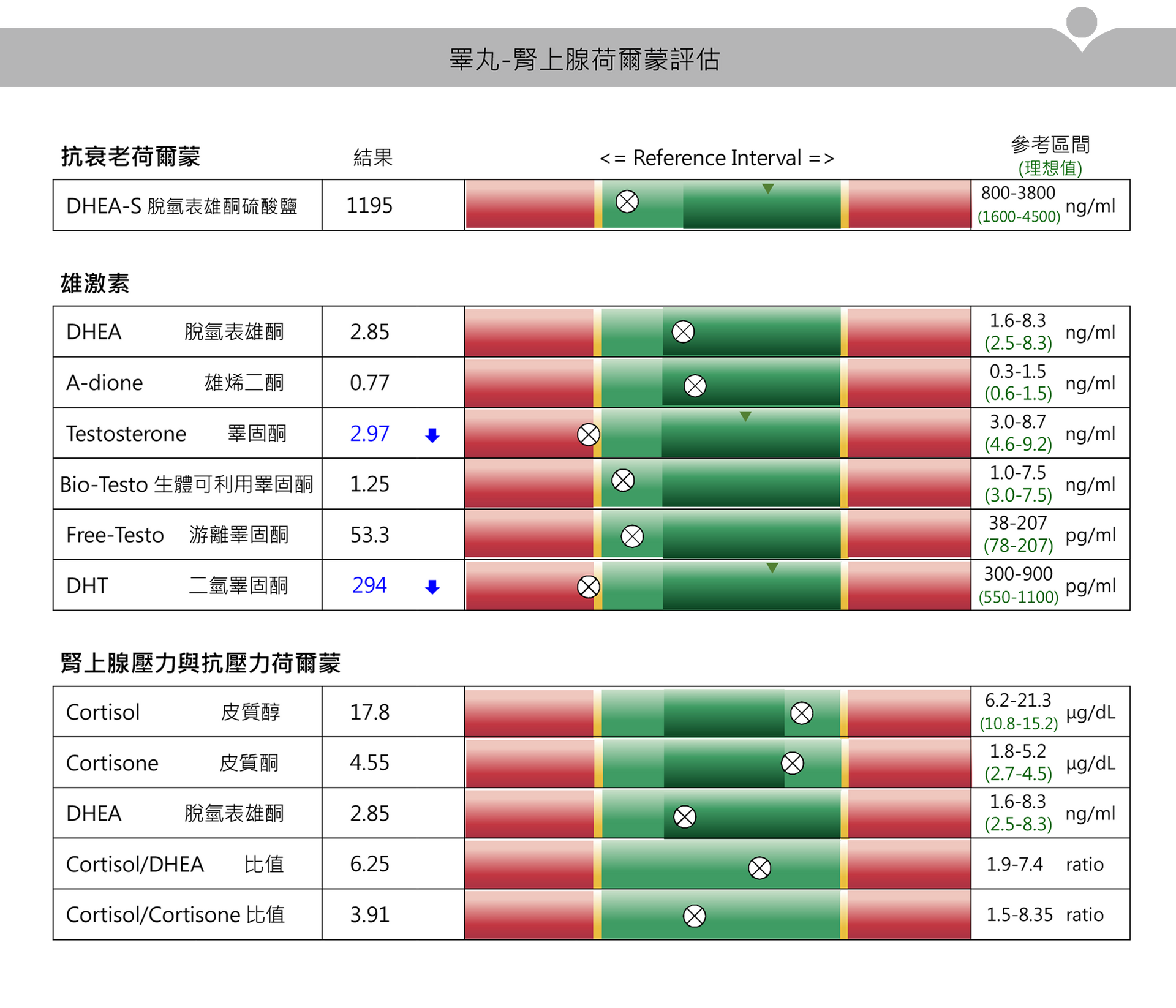
Task: Click the reference range 800-3800
Action: click(1018, 193)
